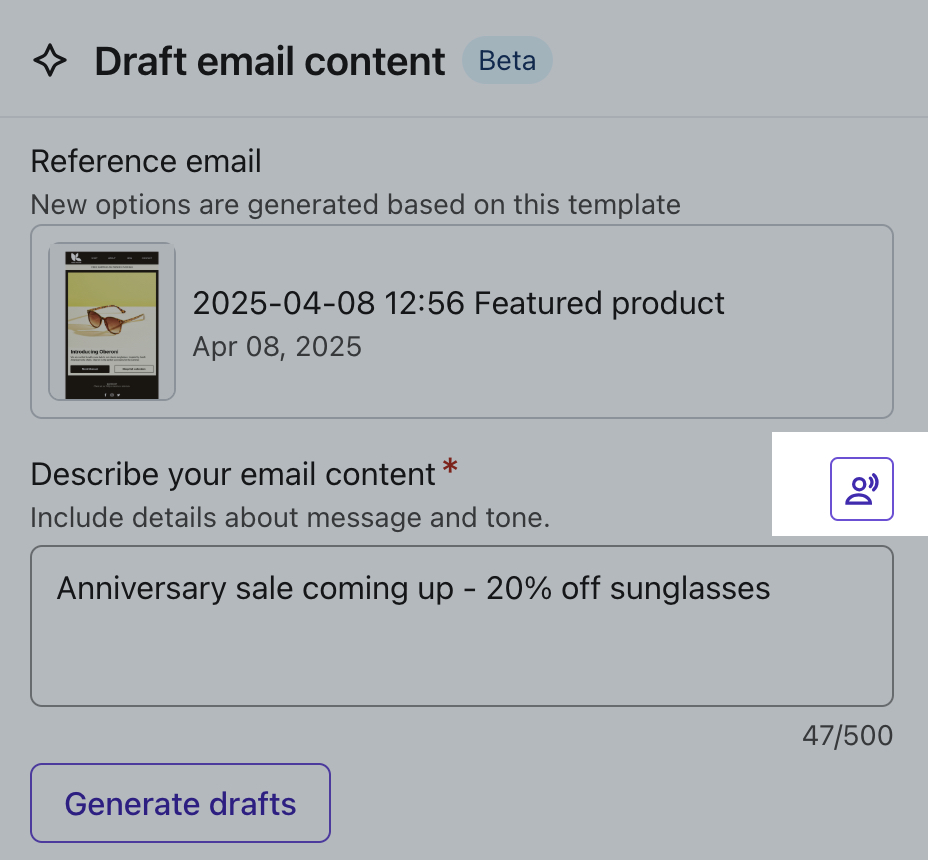Screen dimensions: 928x860
Task: Click the sparkle AI icon beside the title
Action: tap(50, 60)
